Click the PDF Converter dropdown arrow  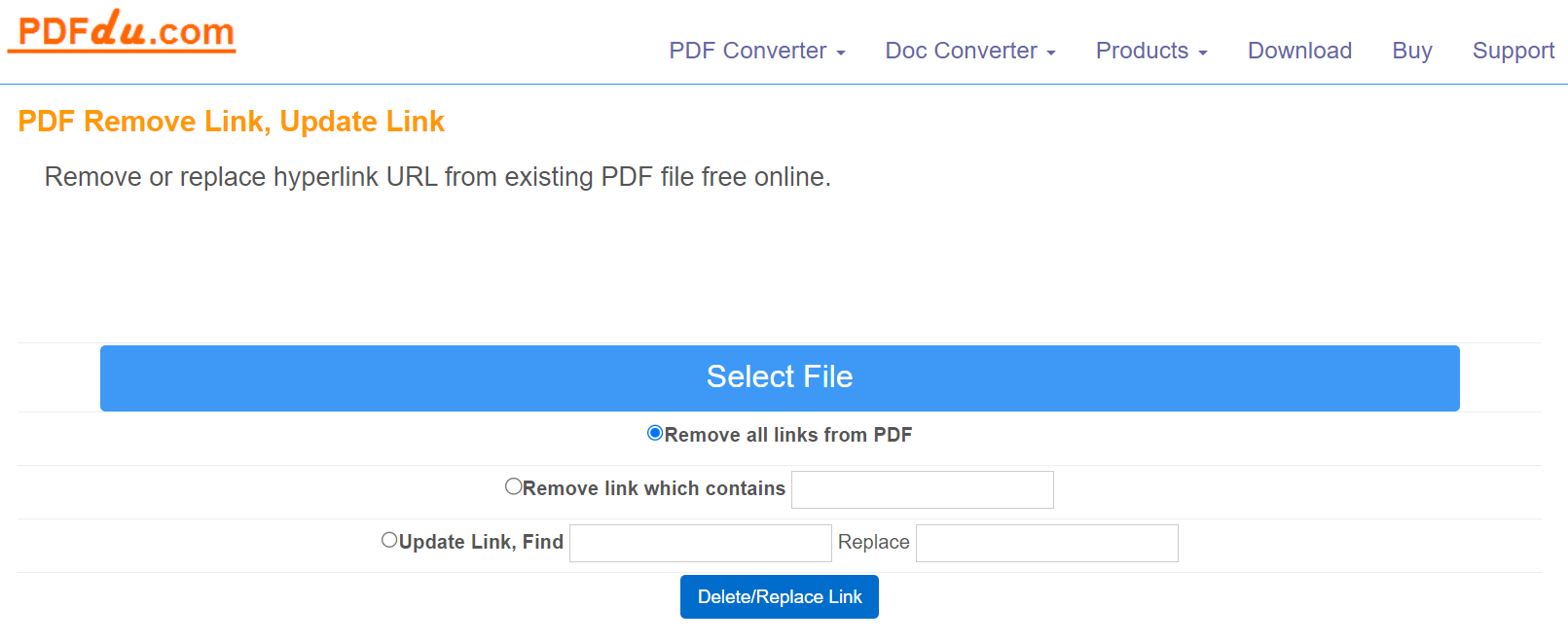click(839, 53)
